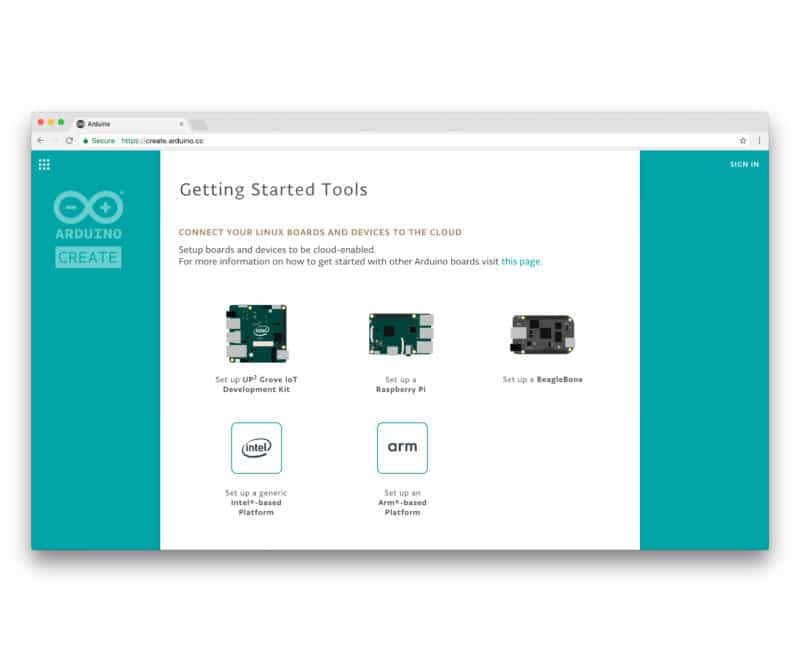Close the Arduino tab
Image resolution: width=800 pixels, height=671 pixels.
[x=180, y=124]
